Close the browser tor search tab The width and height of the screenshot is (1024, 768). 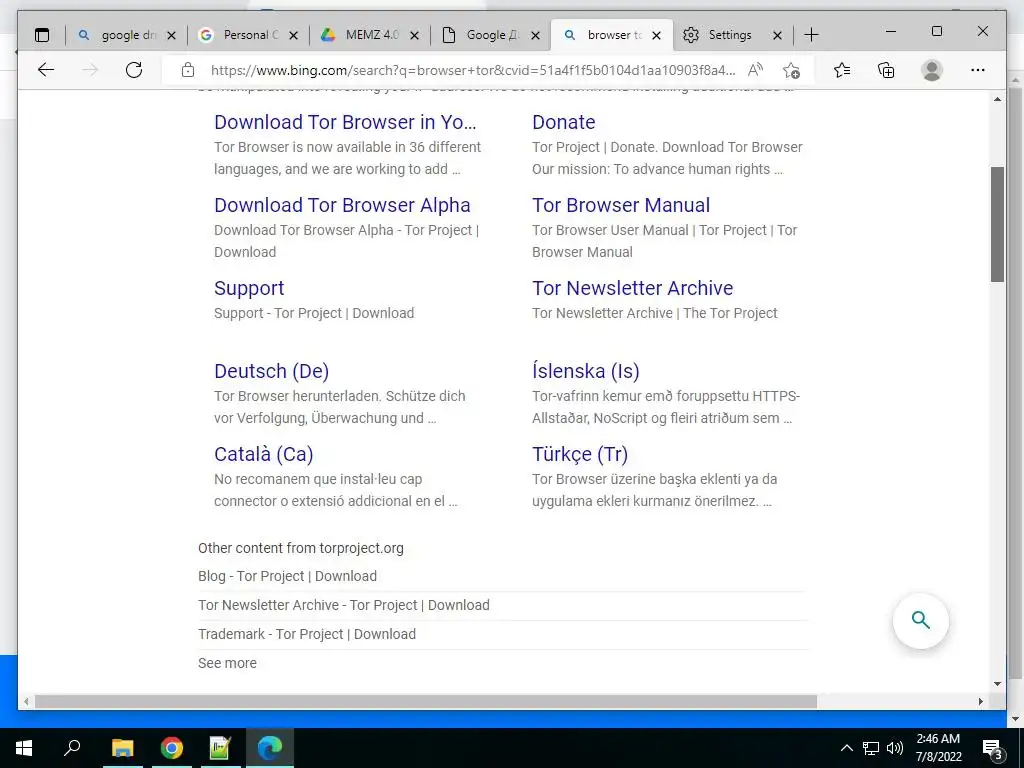click(657, 35)
